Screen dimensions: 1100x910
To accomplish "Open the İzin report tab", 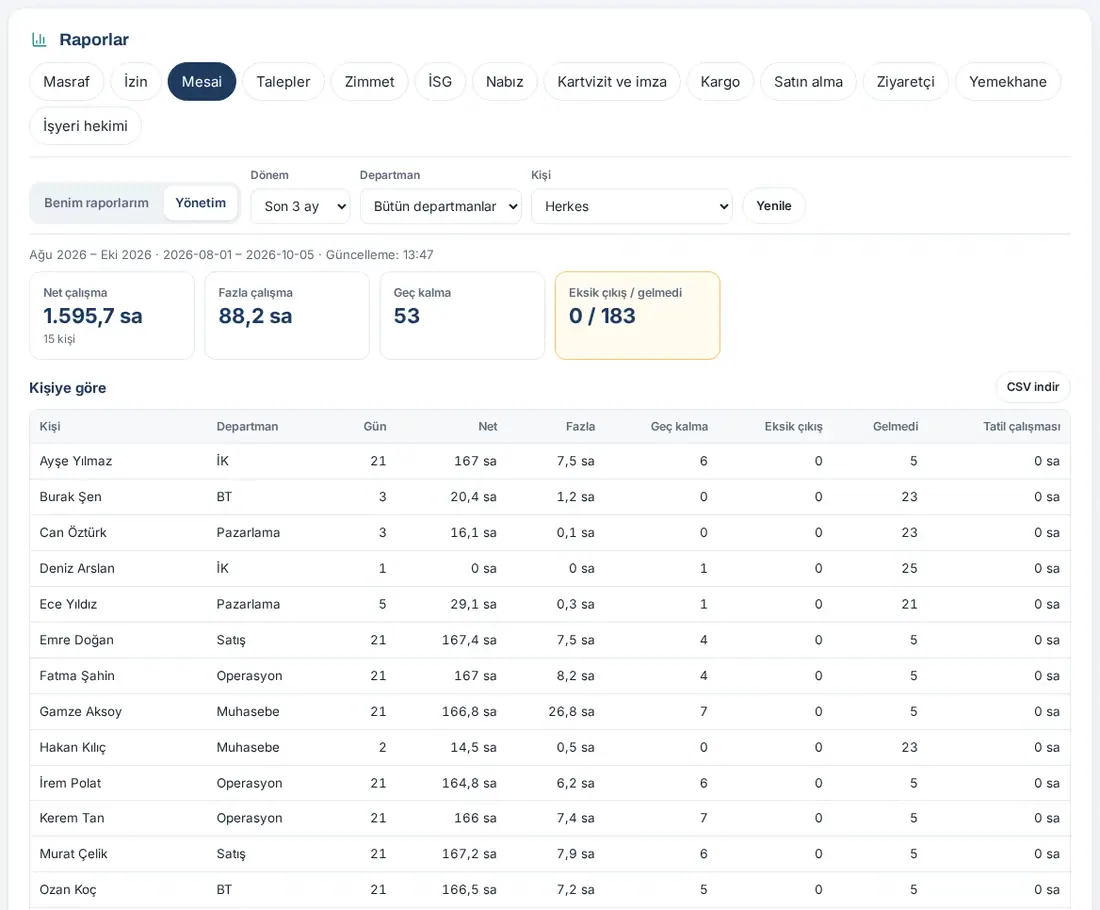I will tap(136, 81).
